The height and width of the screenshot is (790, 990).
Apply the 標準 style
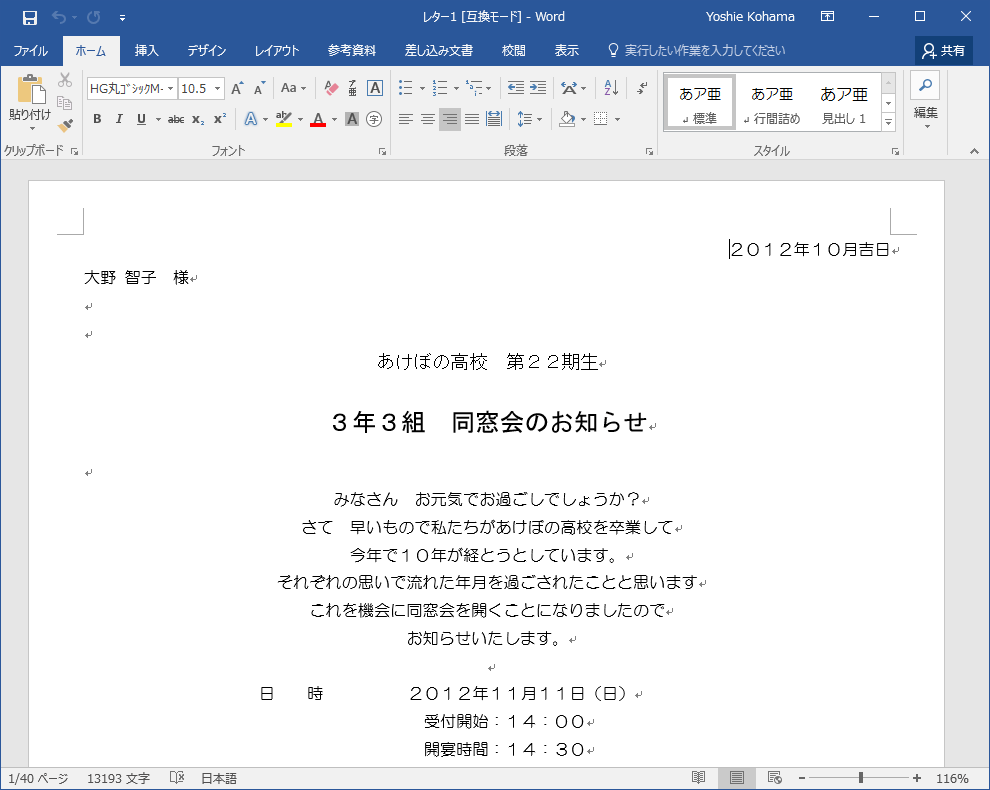pyautogui.click(x=700, y=103)
